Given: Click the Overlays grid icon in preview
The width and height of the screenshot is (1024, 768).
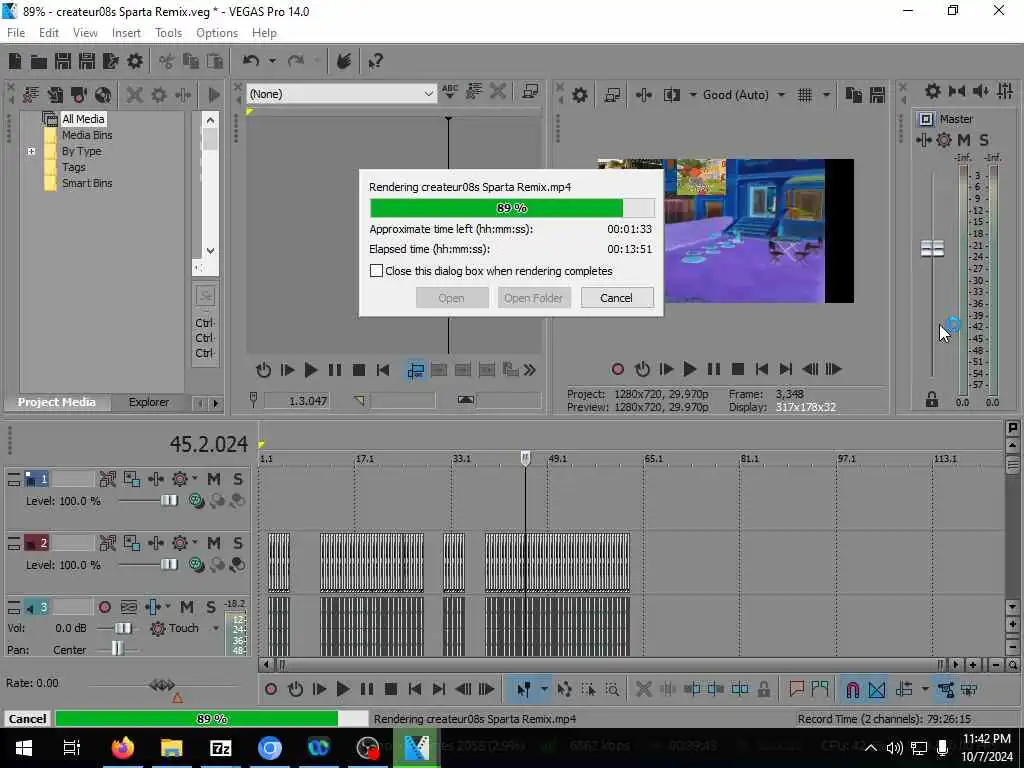Looking at the screenshot, I should [x=805, y=95].
